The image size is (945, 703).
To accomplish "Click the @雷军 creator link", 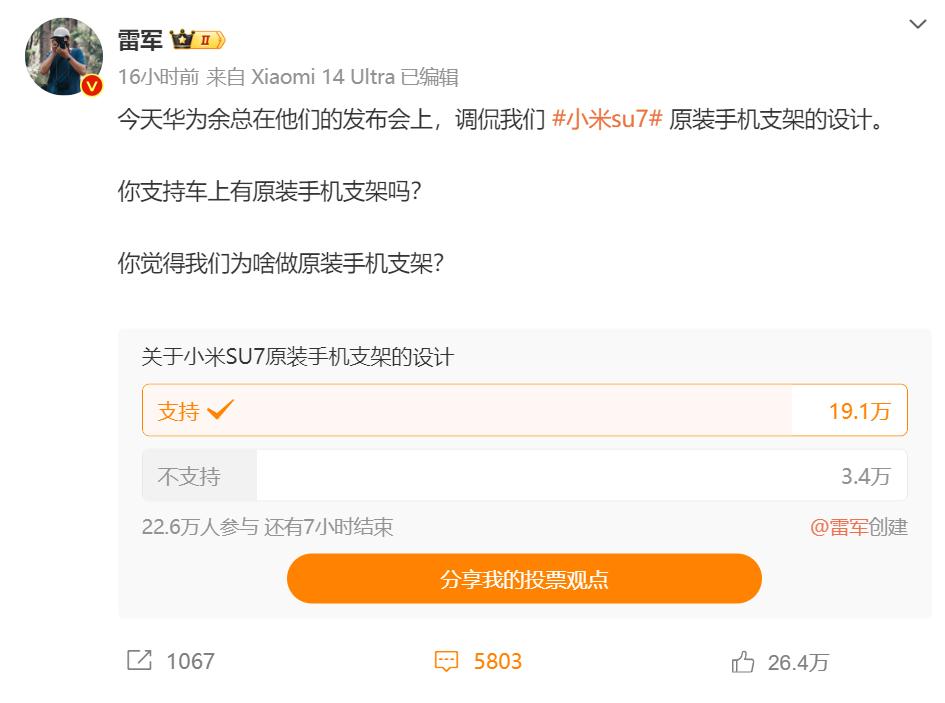I will coord(839,527).
